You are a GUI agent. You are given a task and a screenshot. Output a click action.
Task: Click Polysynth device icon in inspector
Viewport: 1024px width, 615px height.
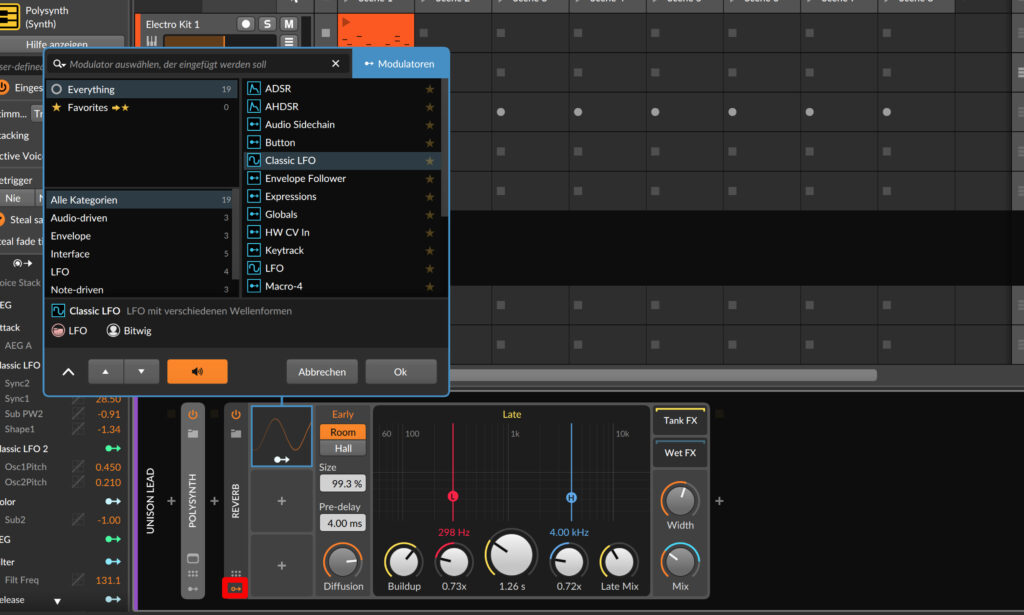[x=9, y=16]
